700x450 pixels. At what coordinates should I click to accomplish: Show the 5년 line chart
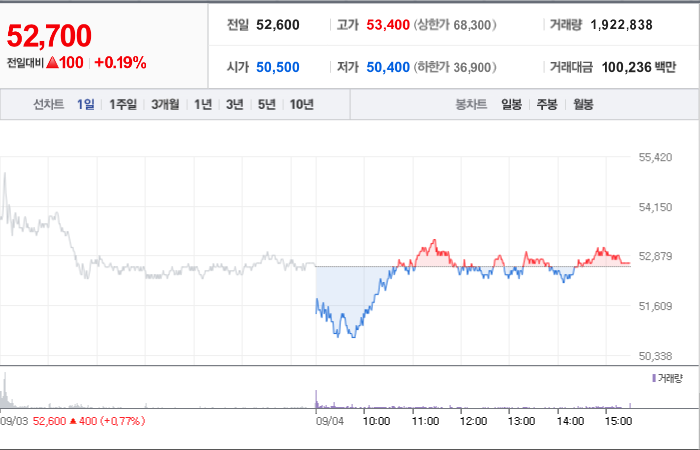point(267,105)
